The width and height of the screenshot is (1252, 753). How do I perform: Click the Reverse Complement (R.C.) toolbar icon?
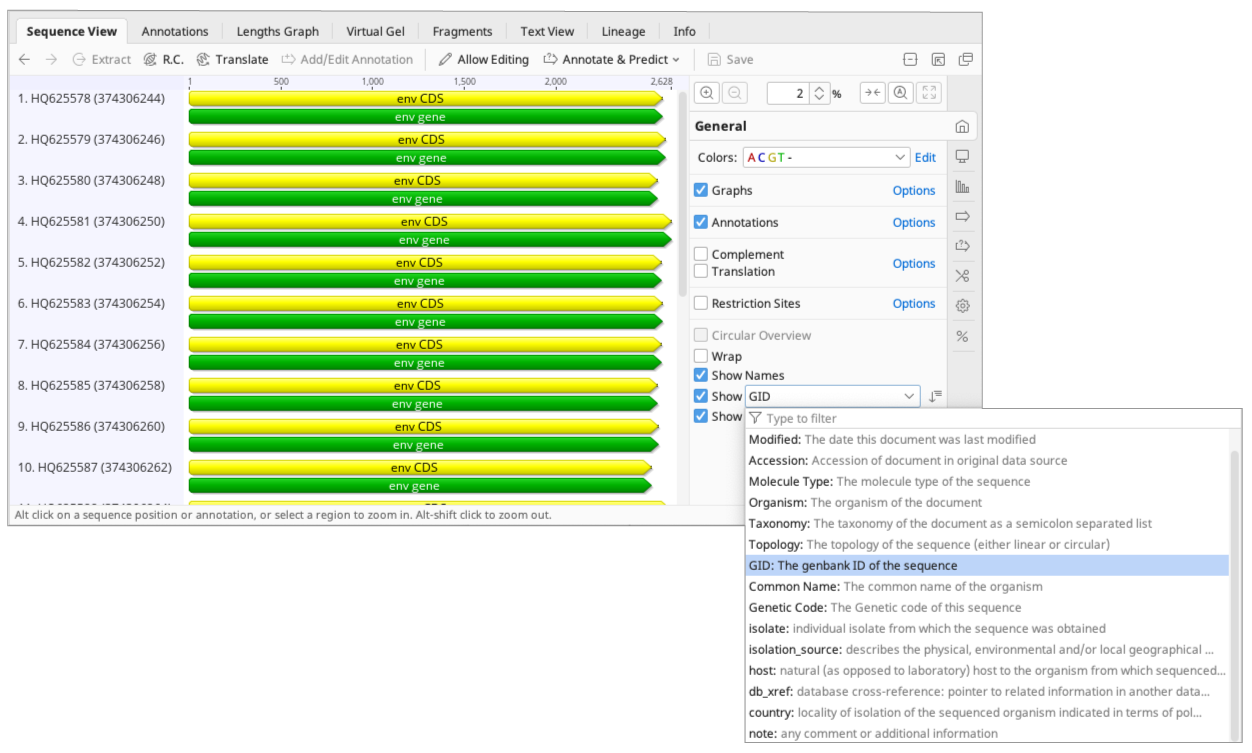point(164,59)
